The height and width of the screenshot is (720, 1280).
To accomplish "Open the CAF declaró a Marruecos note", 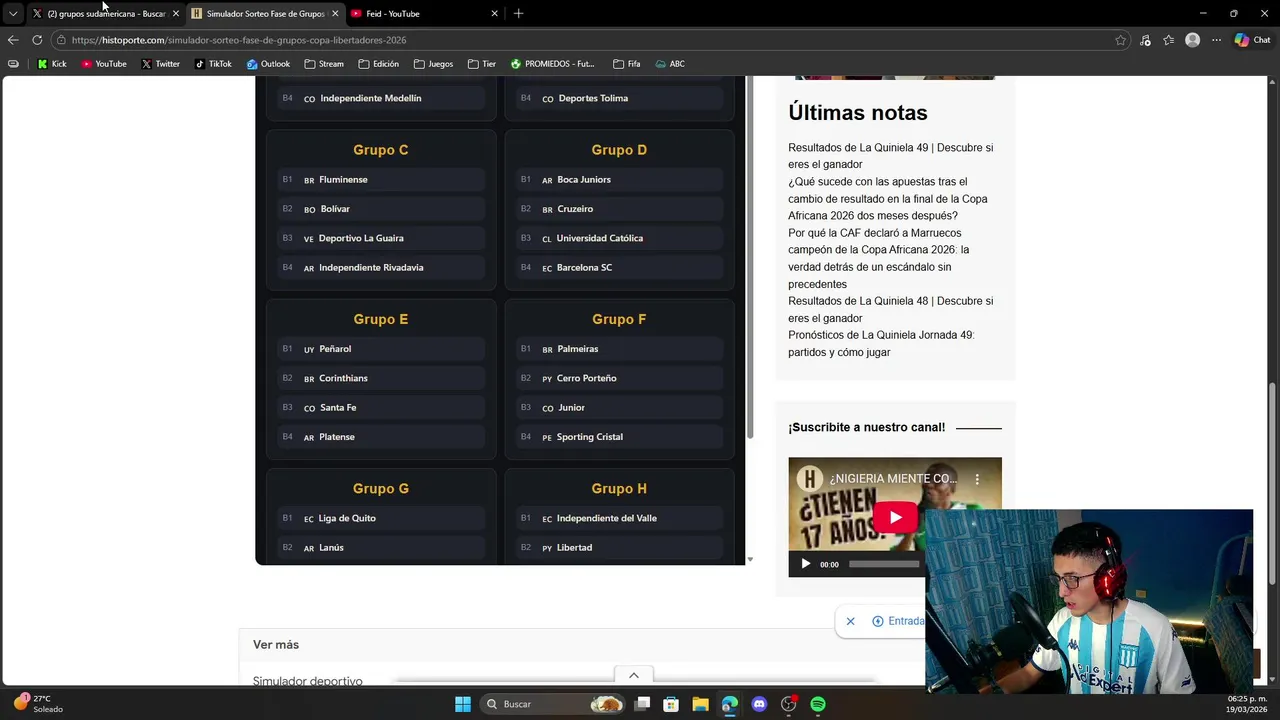I will coord(878,258).
